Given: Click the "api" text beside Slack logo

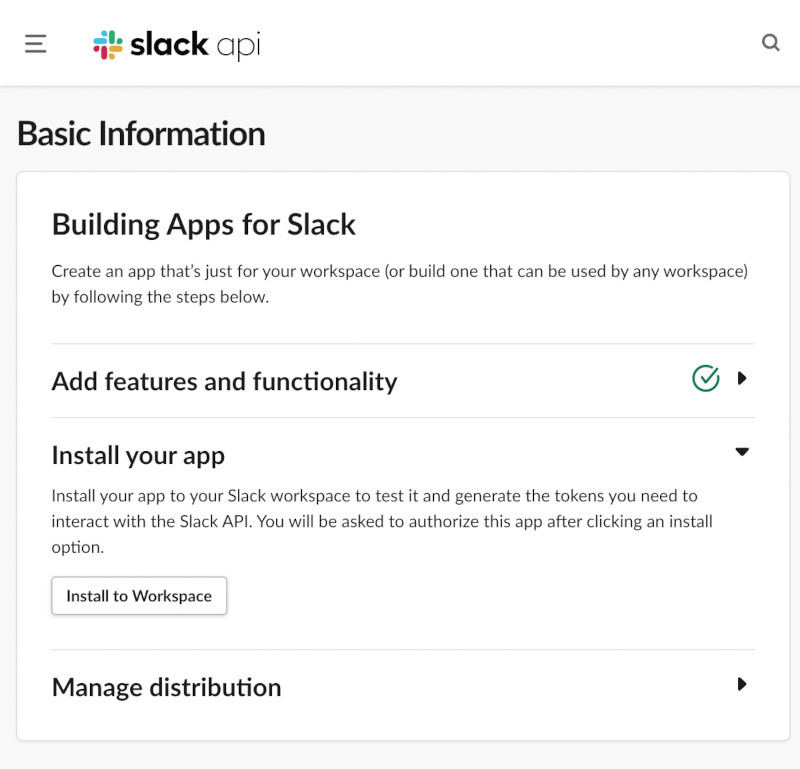Looking at the screenshot, I should [239, 46].
